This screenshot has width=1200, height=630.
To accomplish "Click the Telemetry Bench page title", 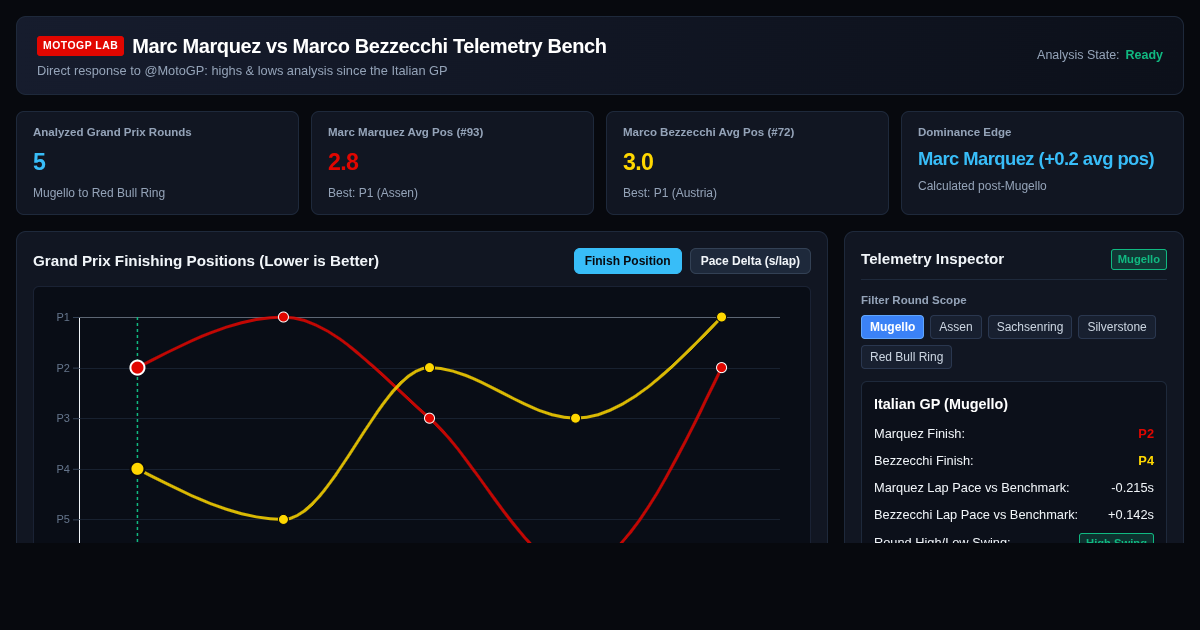I will tap(369, 46).
